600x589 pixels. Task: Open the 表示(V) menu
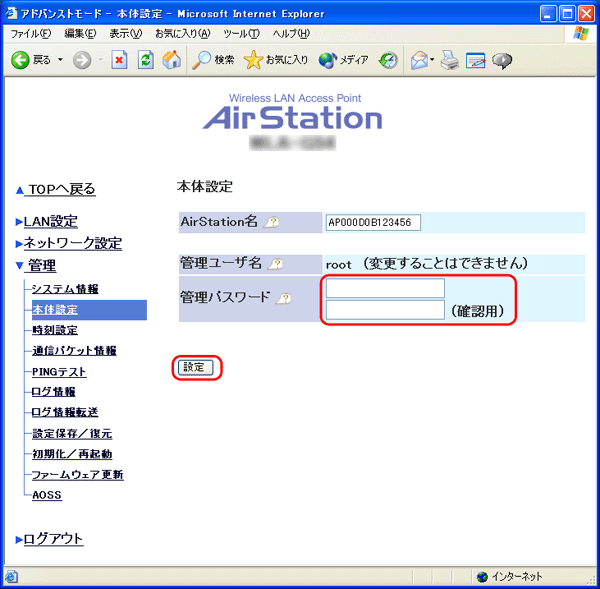126,34
